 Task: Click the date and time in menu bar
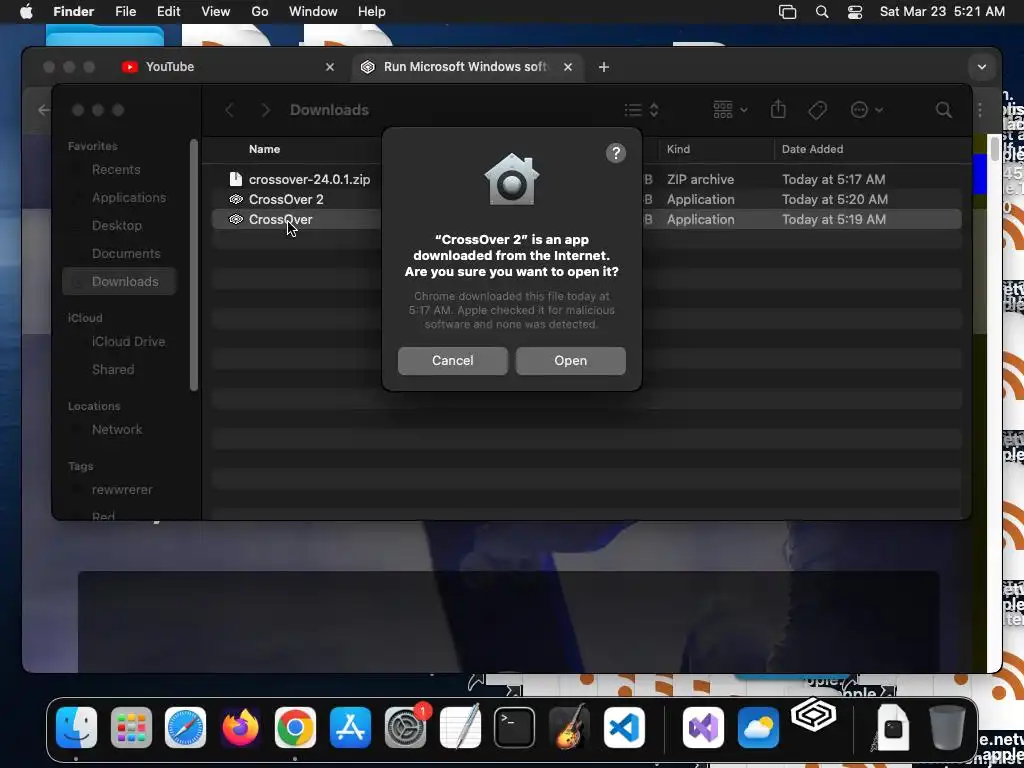[x=942, y=12]
